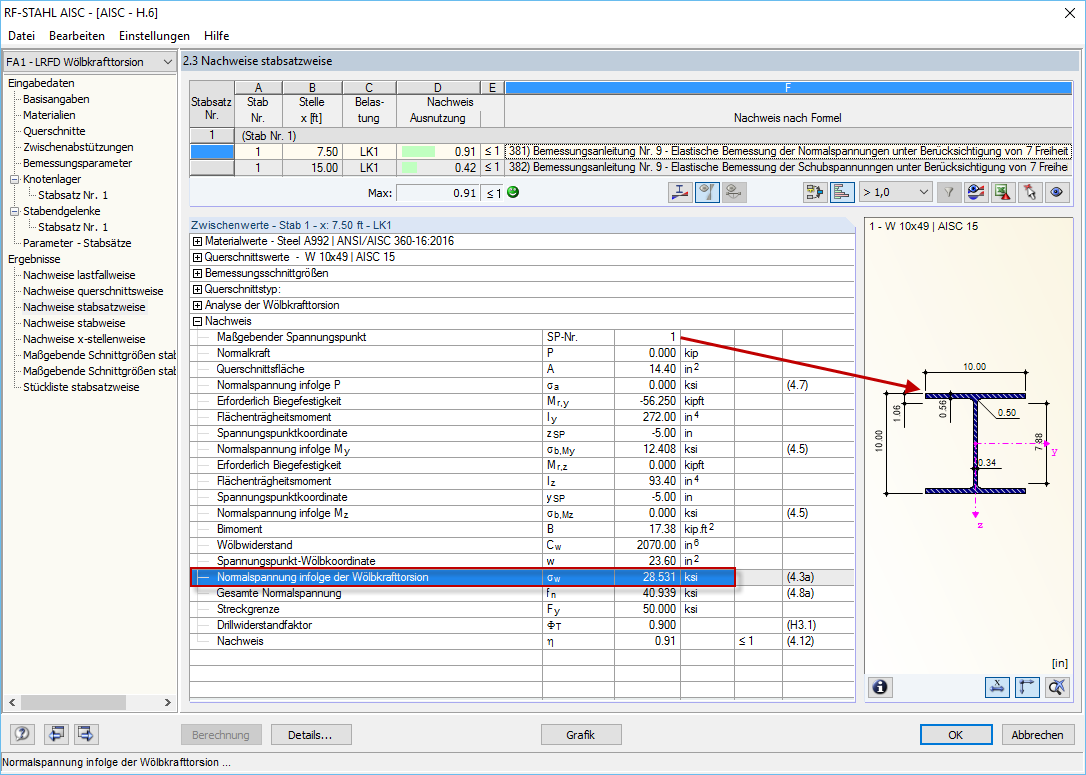Toggle dimension display icon in cross-section panel

997,687
